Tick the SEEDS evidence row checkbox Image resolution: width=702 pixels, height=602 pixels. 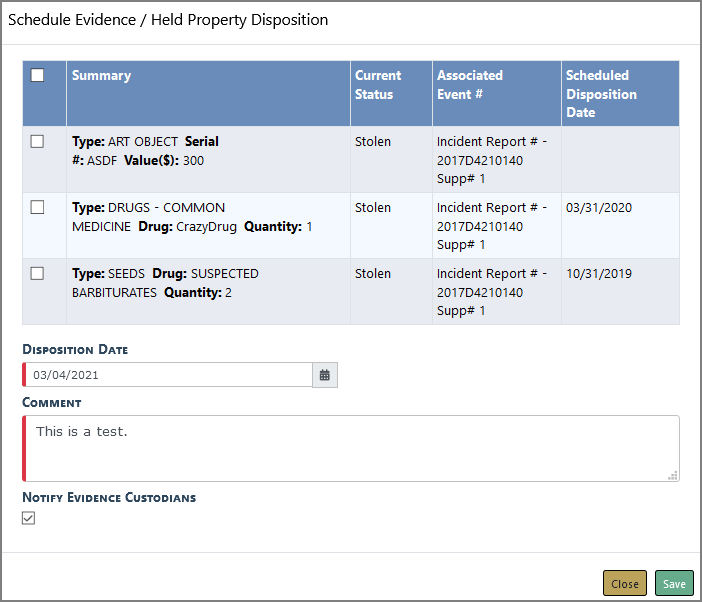38,274
